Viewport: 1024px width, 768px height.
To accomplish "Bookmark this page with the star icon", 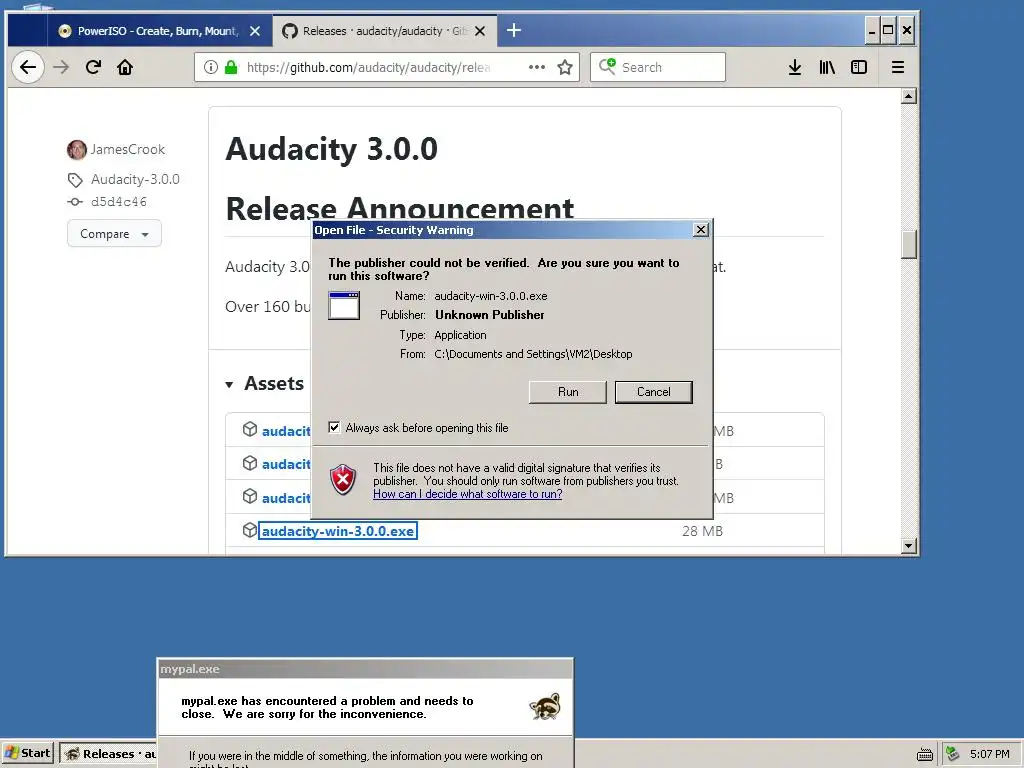I will (565, 67).
